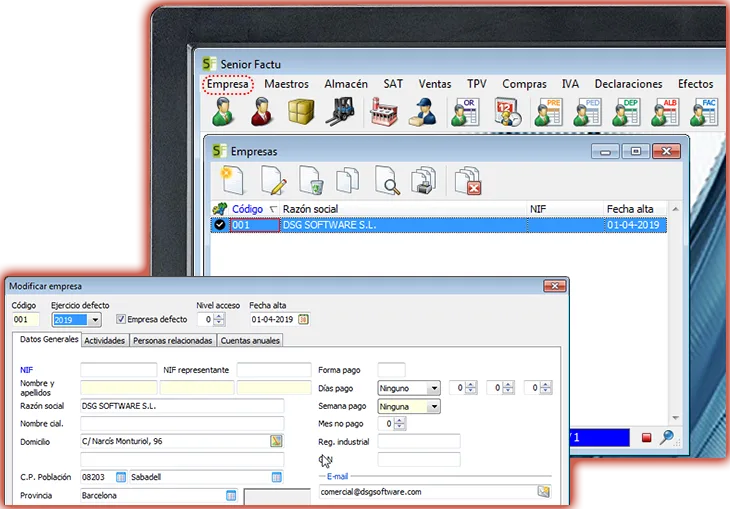Screen dimensions: 730x509
Task: Open the FAC invoices icon
Action: tap(704, 112)
